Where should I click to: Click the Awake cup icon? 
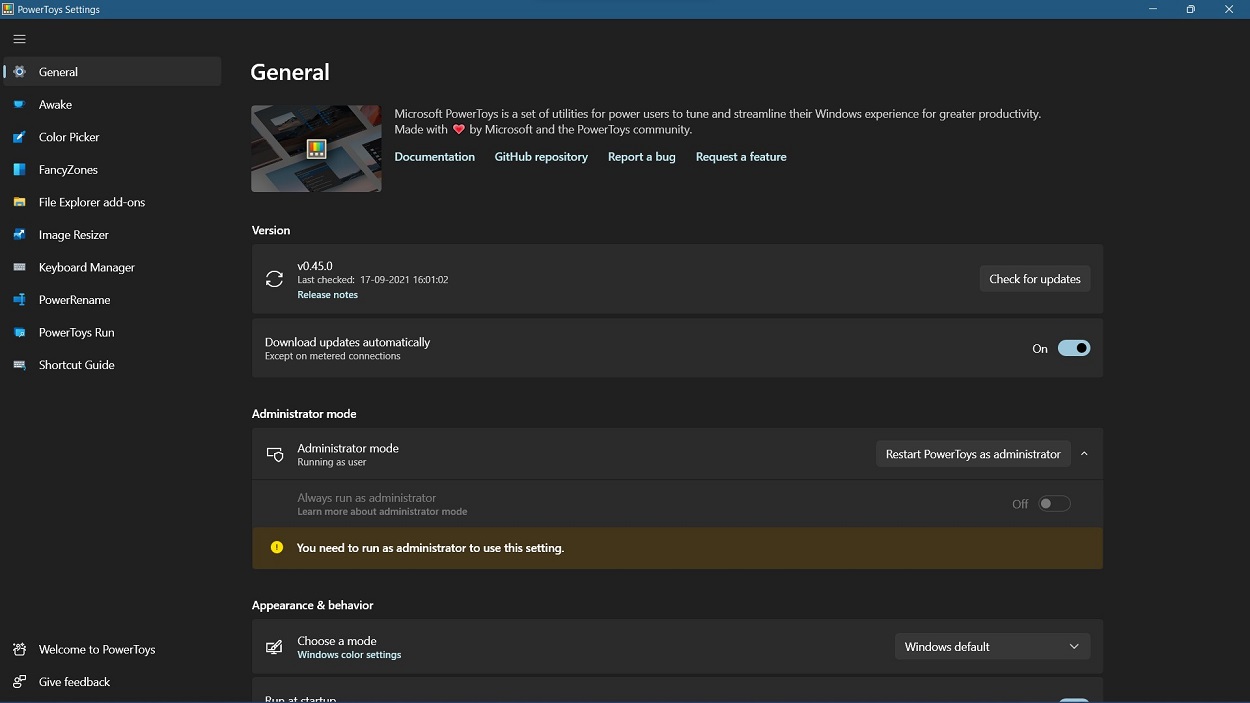[x=19, y=105]
